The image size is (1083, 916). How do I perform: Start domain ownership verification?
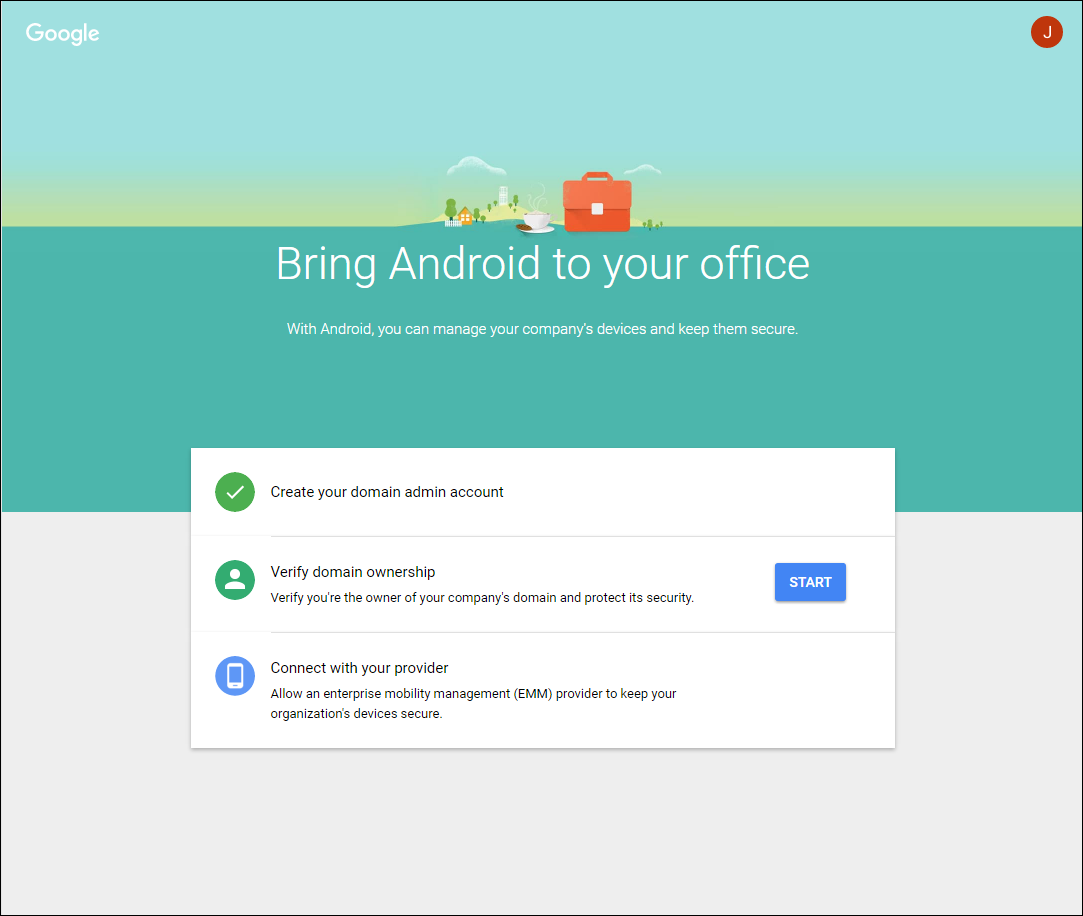tap(810, 582)
